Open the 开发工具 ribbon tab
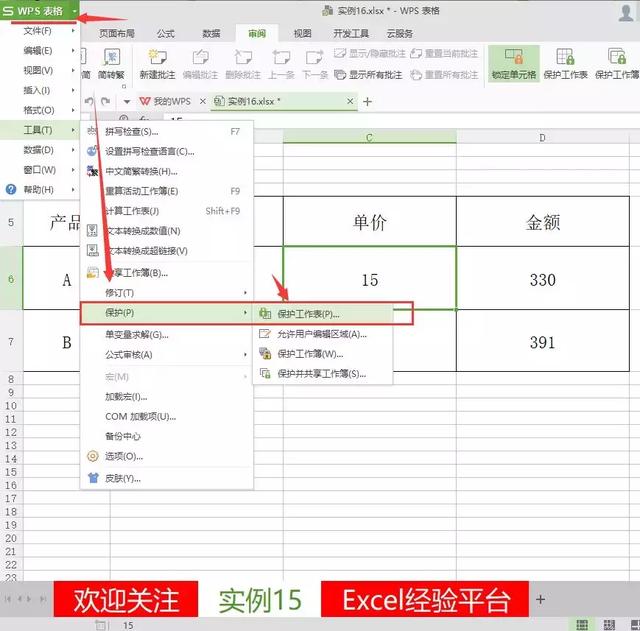Viewport: 640px width, 631px height. pyautogui.click(x=351, y=33)
